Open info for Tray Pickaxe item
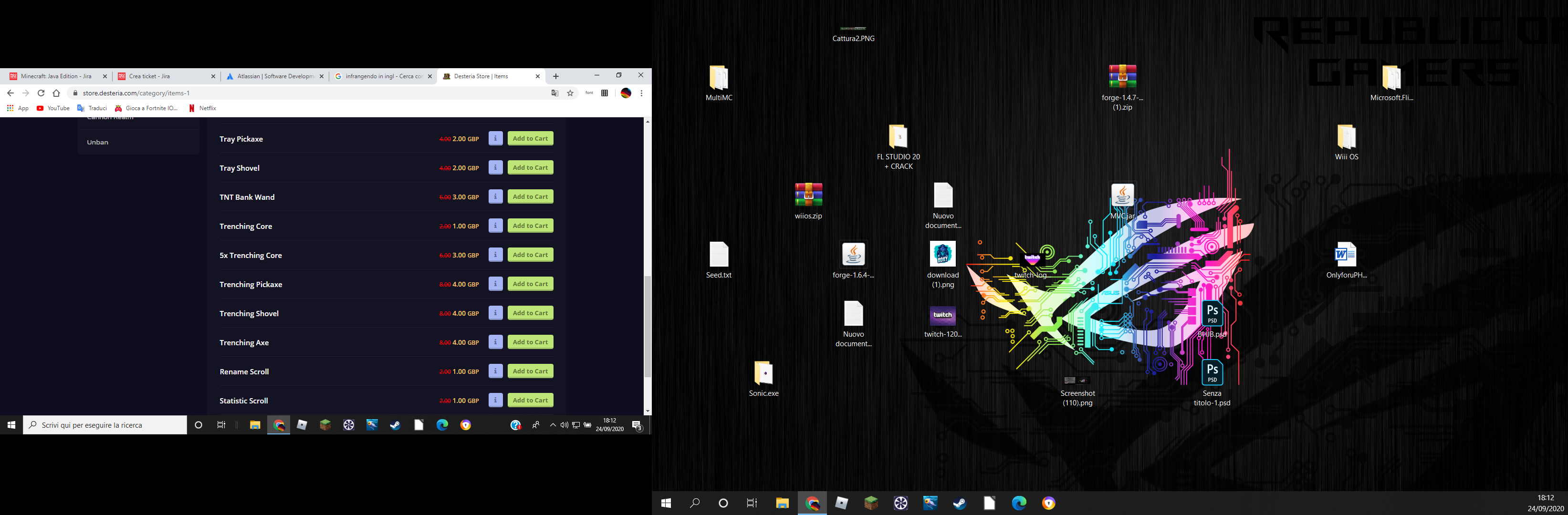 pyautogui.click(x=495, y=139)
